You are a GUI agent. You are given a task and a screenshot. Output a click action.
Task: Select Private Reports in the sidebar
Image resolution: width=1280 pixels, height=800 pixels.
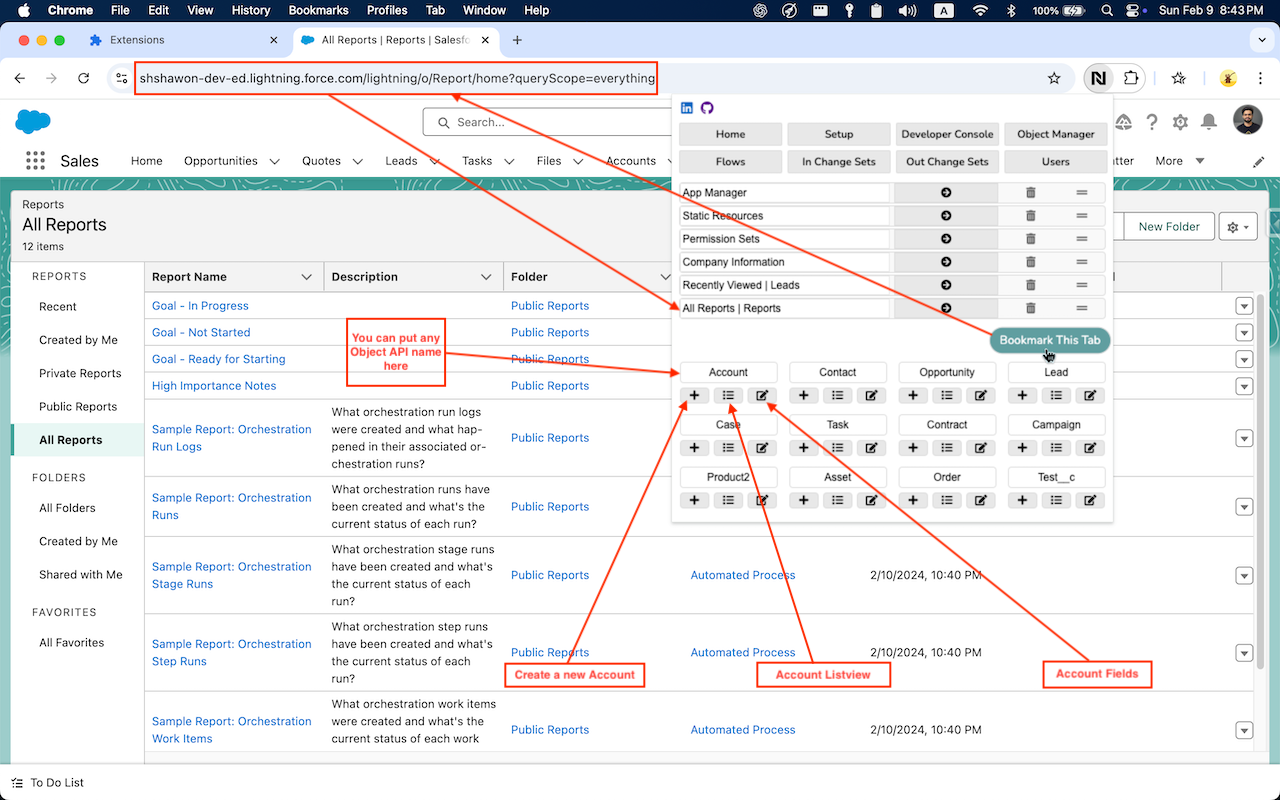click(x=80, y=373)
